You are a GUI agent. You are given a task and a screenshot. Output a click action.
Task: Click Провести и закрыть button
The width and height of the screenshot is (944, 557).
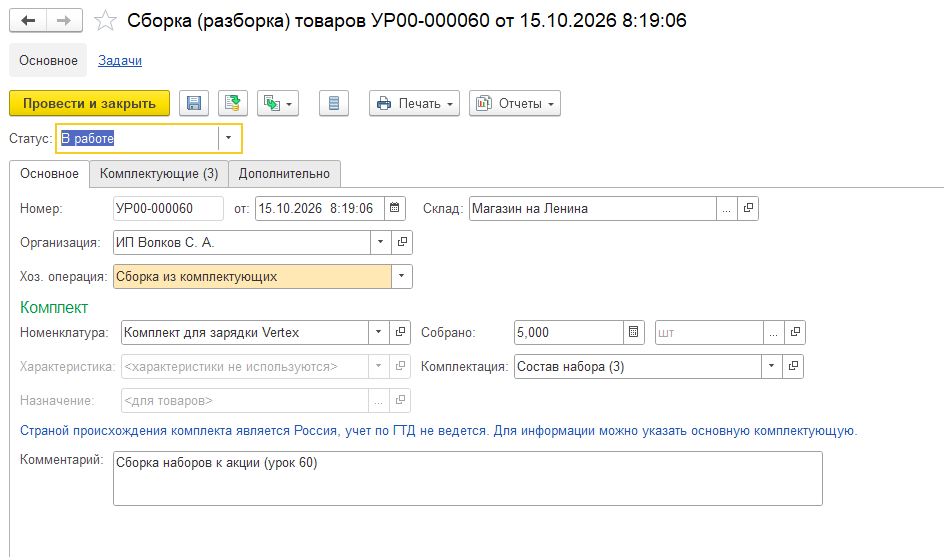point(89,103)
